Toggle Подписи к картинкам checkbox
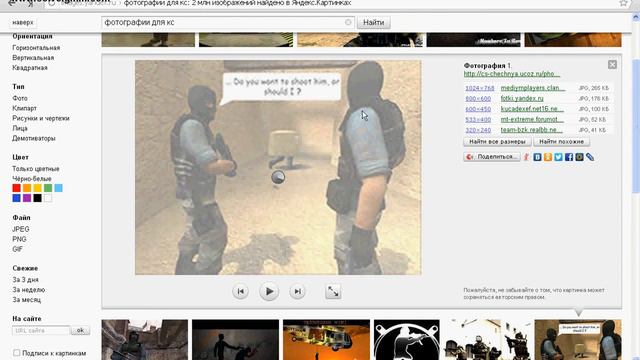 pyautogui.click(x=16, y=353)
